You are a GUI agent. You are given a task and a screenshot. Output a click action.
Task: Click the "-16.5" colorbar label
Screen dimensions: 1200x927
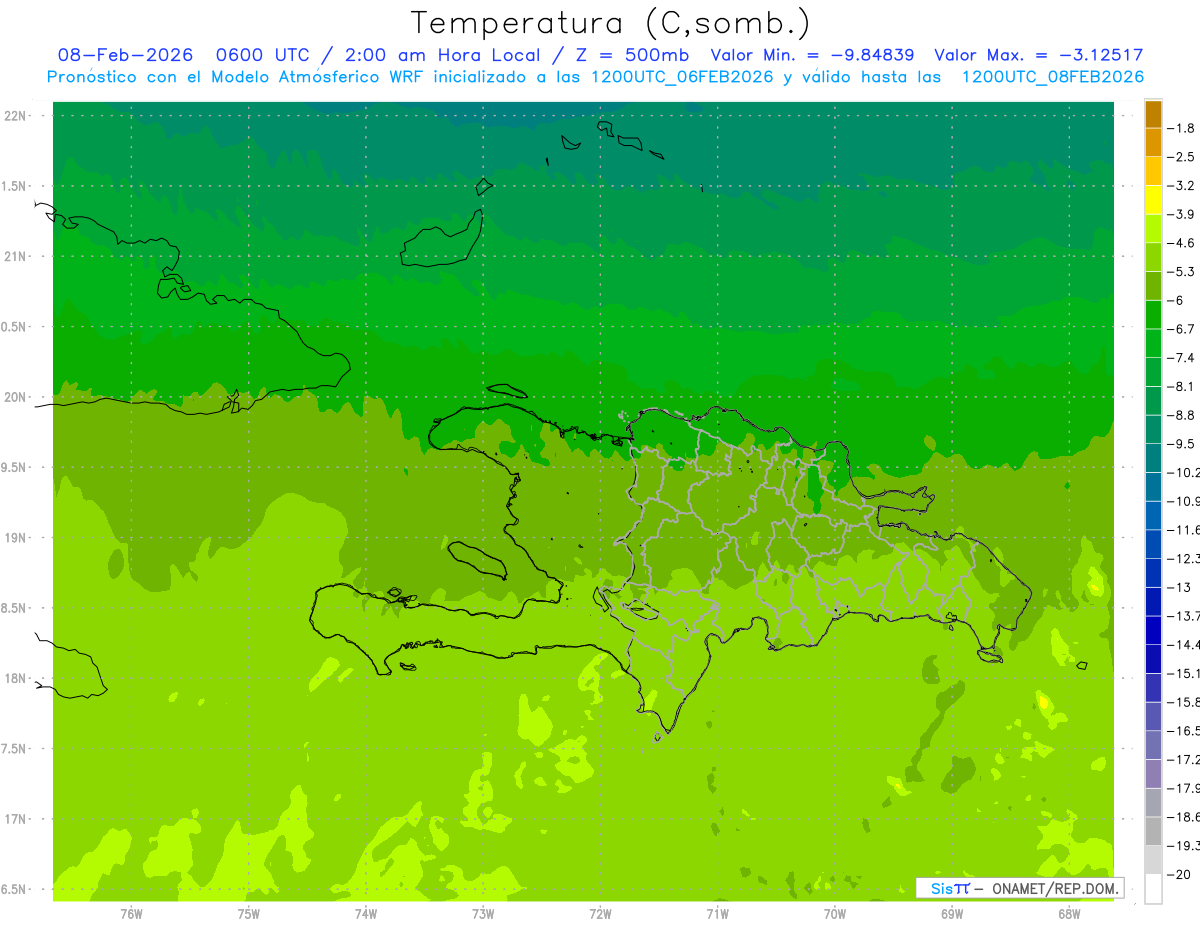[x=1183, y=731]
